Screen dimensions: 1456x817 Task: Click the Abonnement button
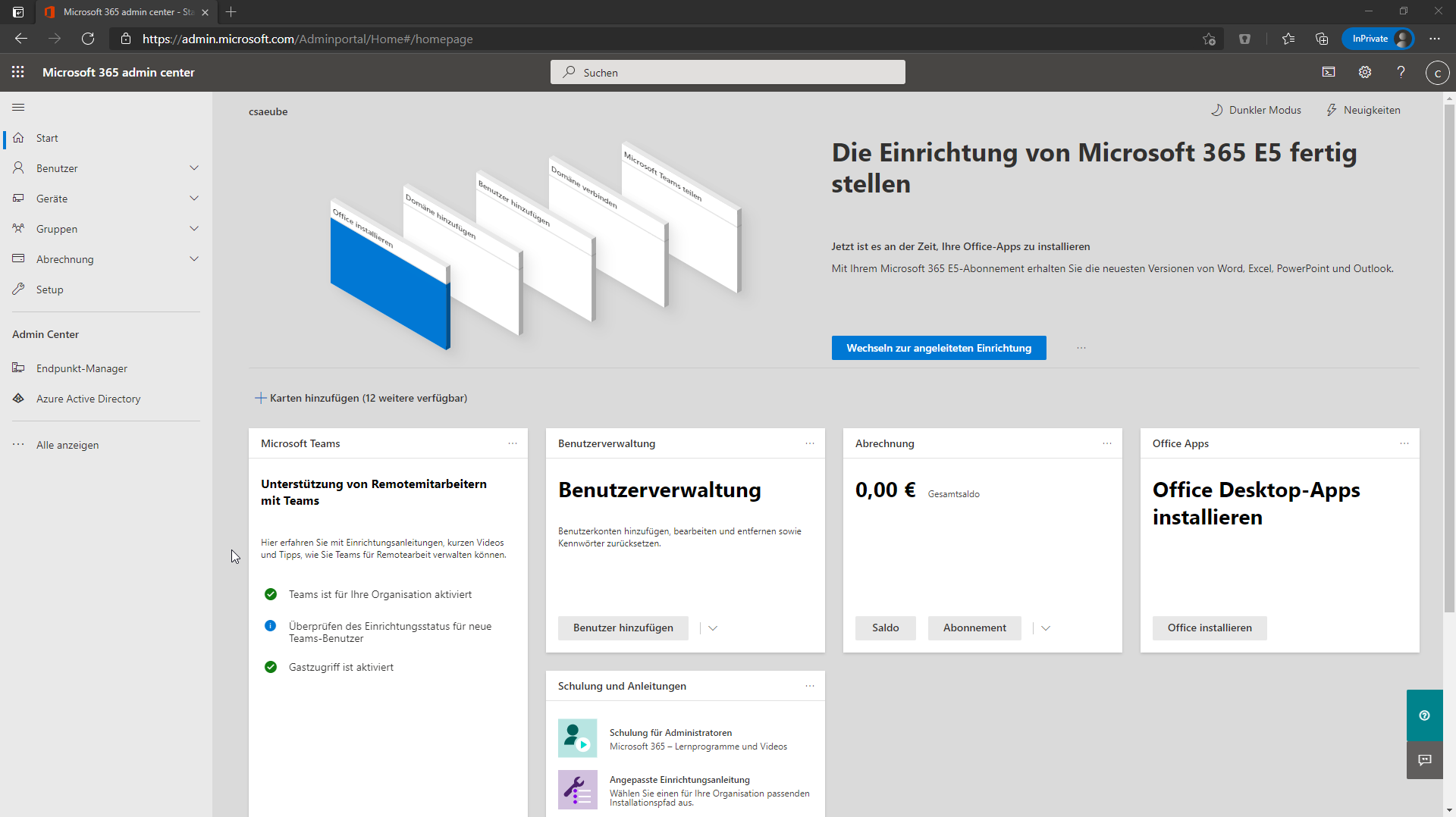tap(974, 628)
